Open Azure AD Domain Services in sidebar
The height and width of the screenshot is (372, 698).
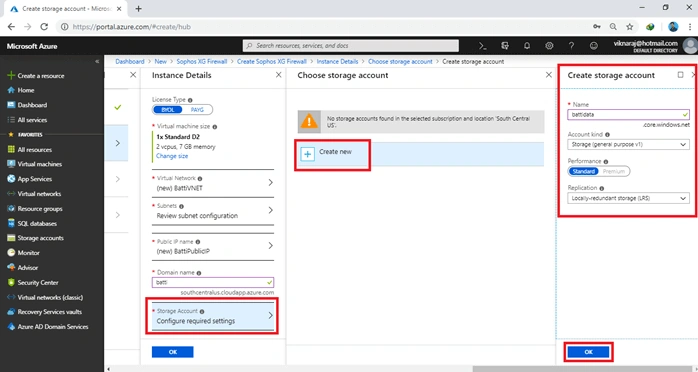click(x=48, y=327)
